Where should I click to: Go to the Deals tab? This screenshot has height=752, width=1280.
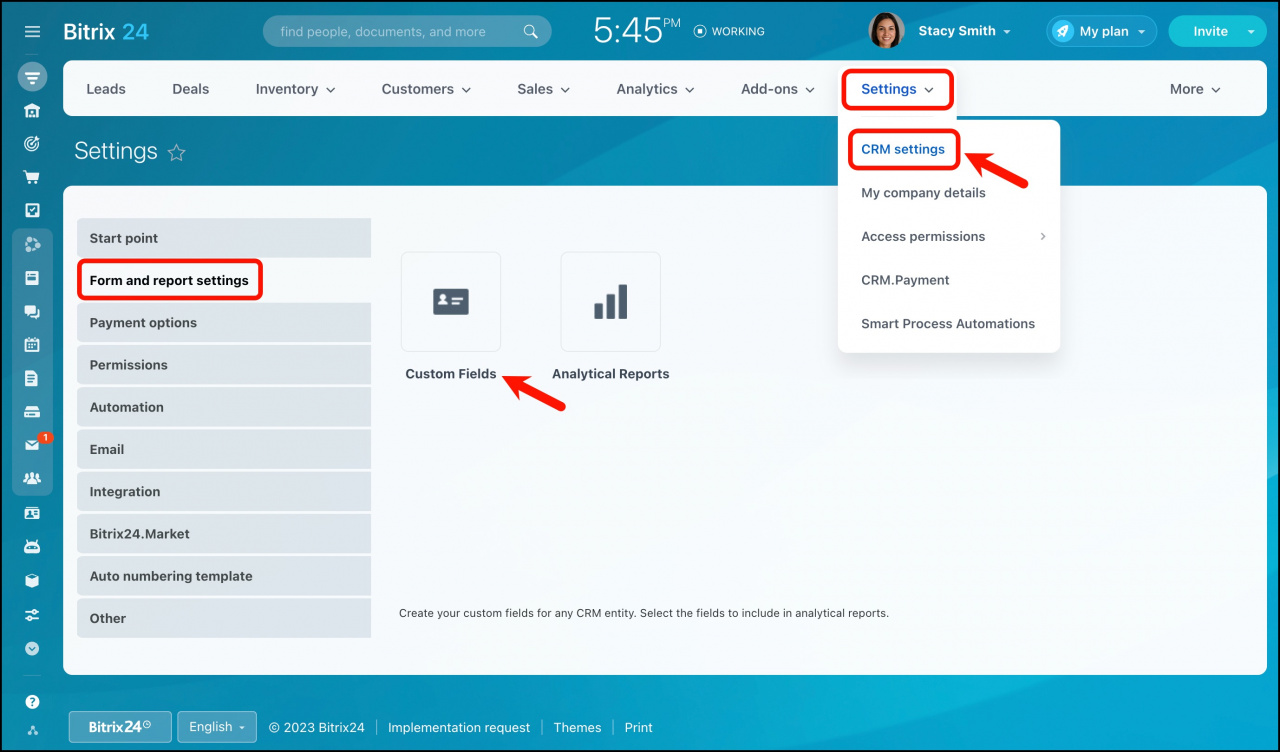190,89
